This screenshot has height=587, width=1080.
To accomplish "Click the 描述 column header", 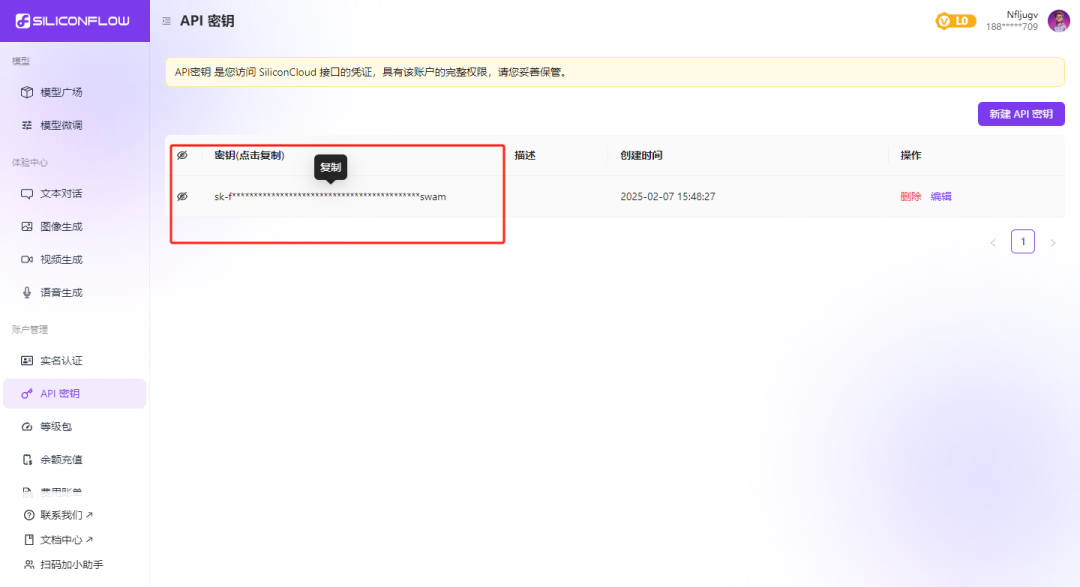I will [525, 155].
